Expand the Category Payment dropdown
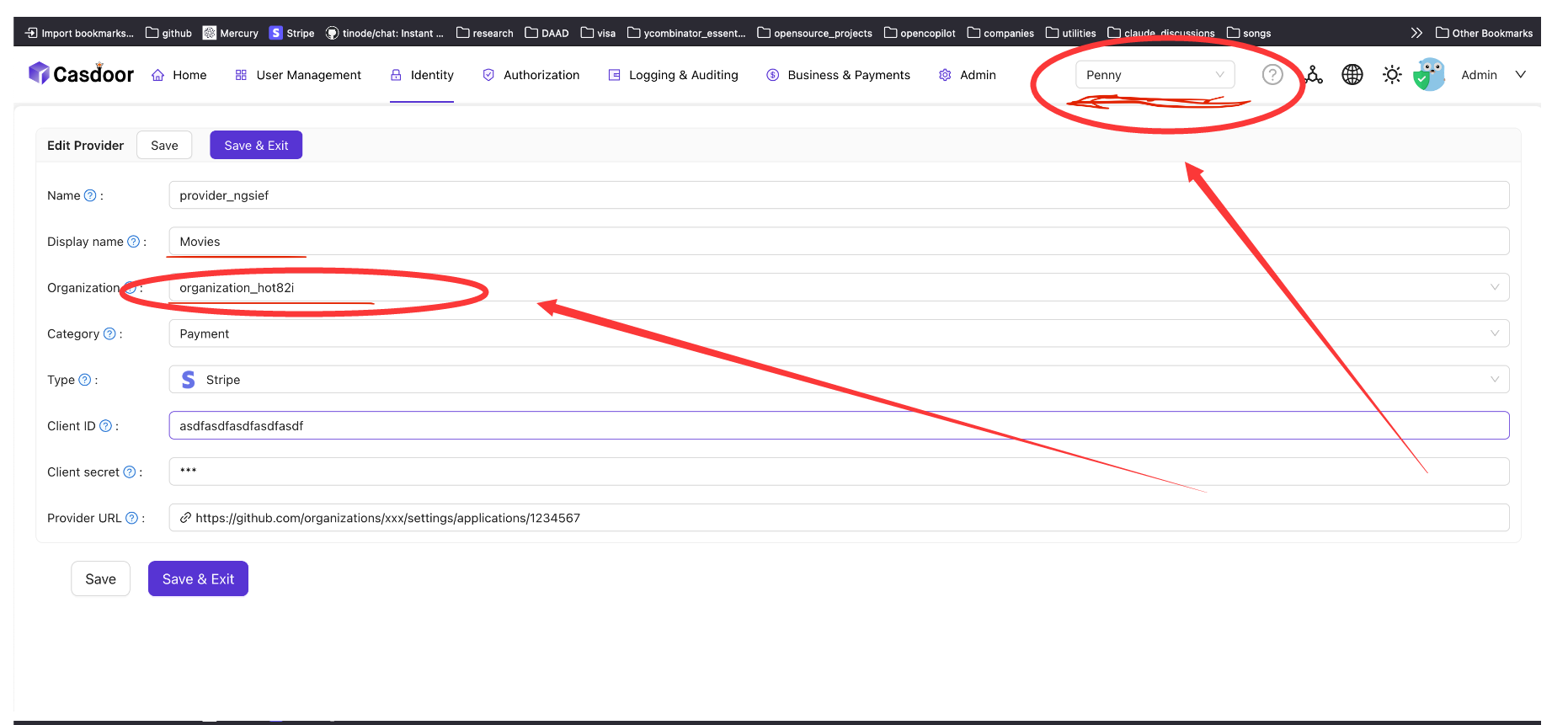 click(x=839, y=333)
